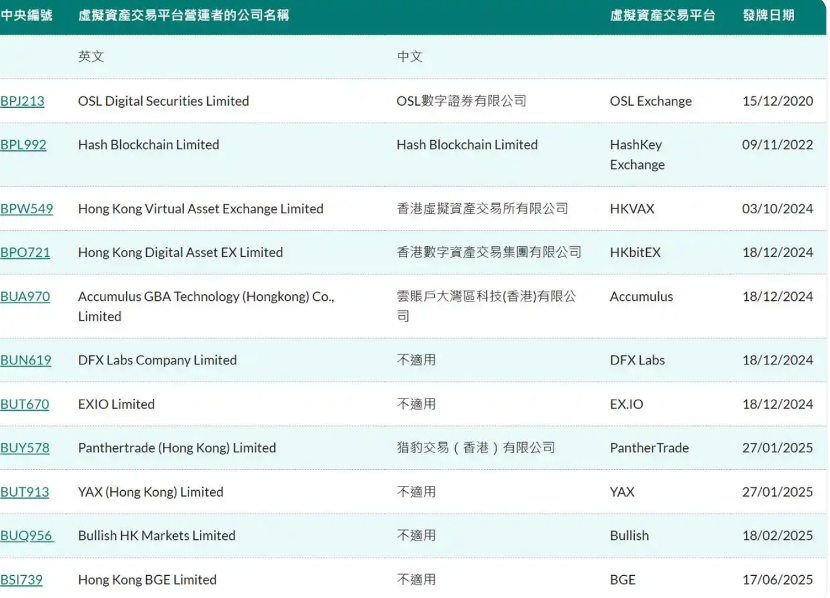The width and height of the screenshot is (830, 598).
Task: Select the EX.IO platform cell
Action: [x=627, y=404]
